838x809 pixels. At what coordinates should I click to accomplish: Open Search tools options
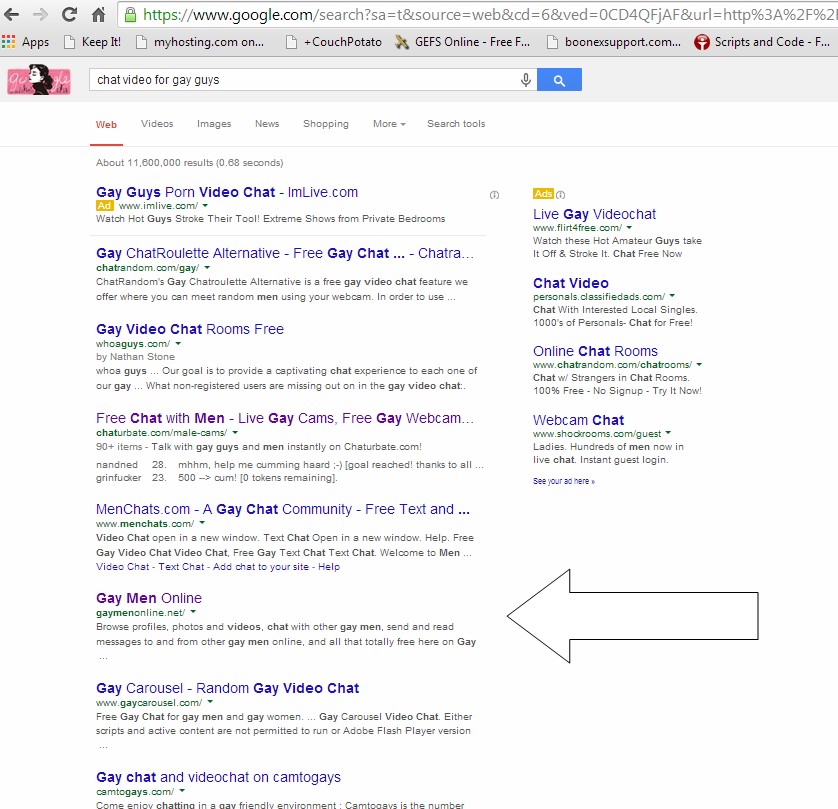click(456, 124)
